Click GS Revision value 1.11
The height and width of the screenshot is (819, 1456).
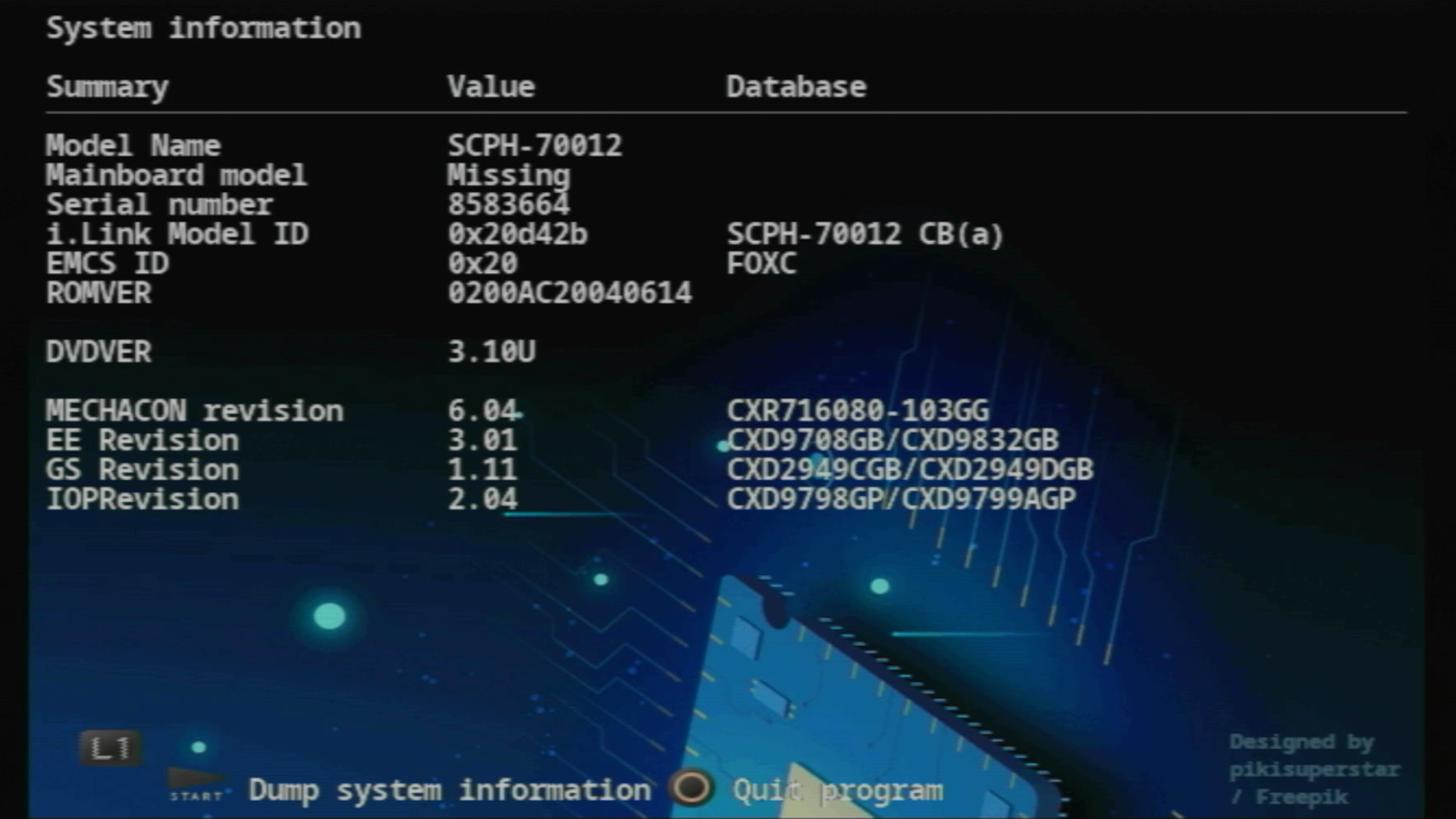click(x=482, y=470)
